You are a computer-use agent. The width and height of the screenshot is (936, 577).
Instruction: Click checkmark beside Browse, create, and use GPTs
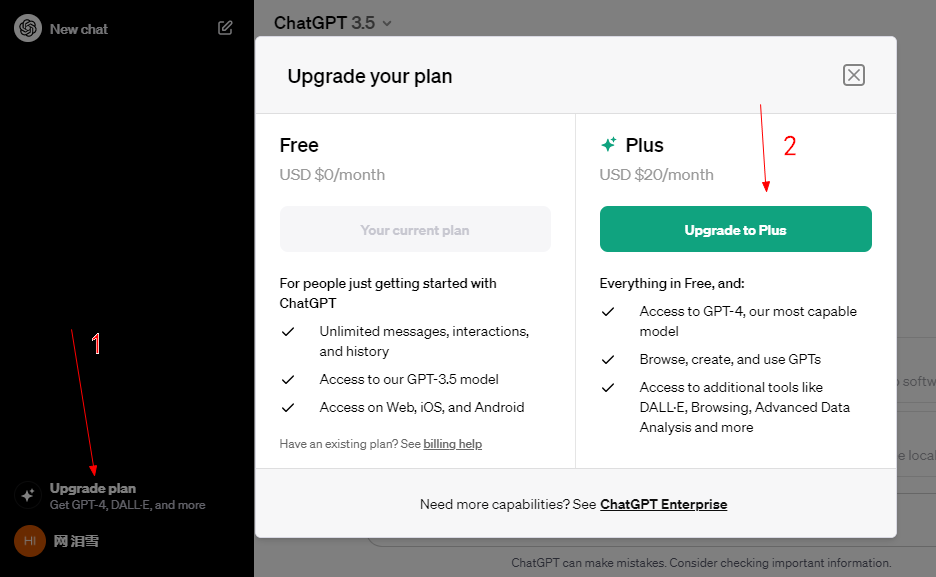[608, 359]
